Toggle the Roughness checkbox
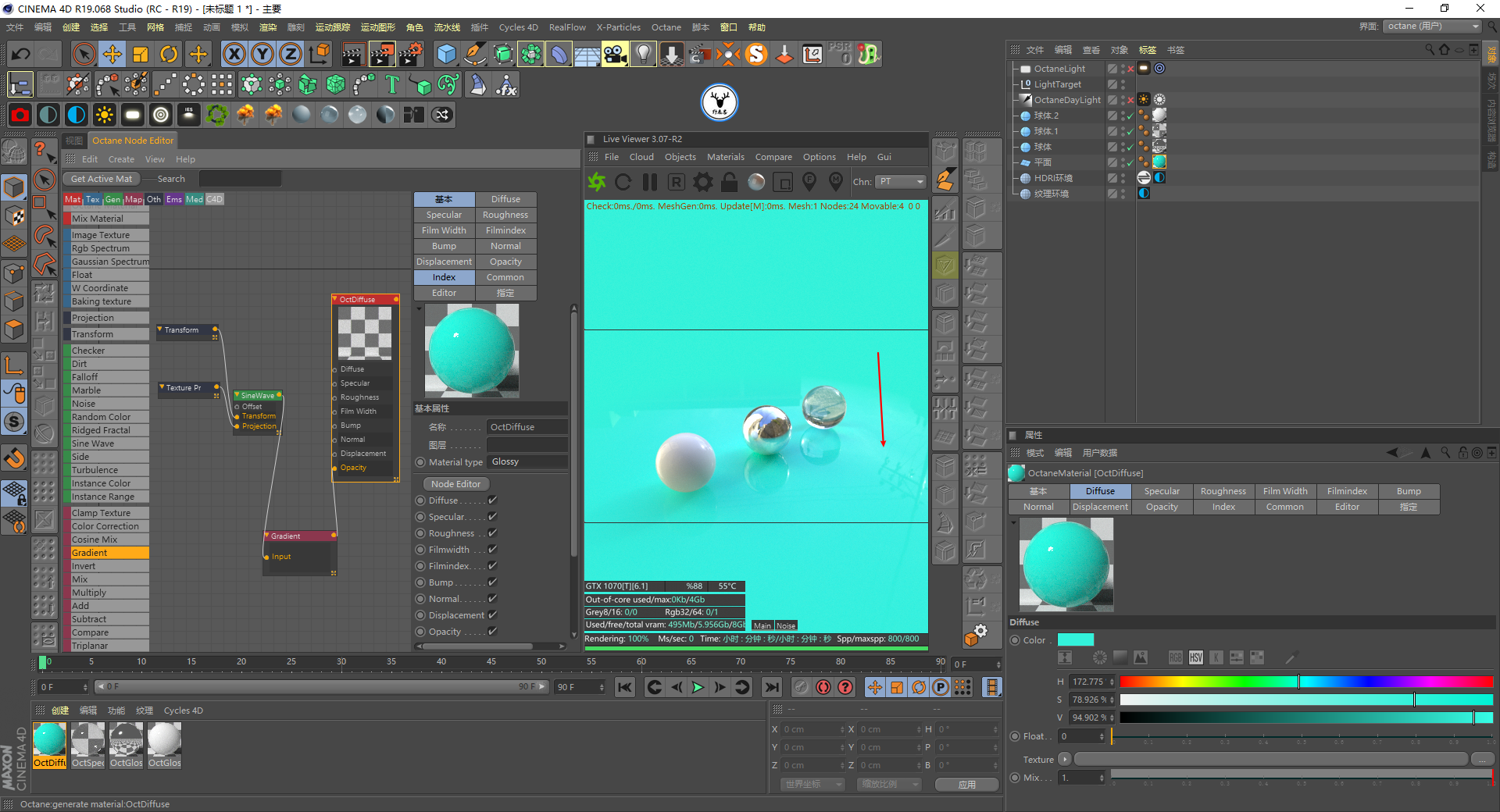The image size is (1500, 812). coord(493,533)
